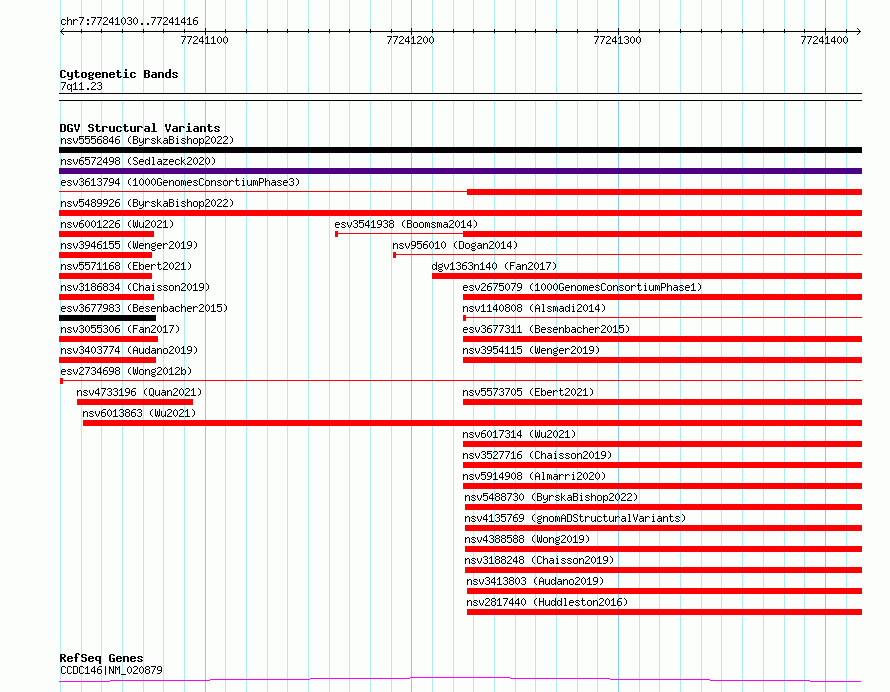Image resolution: width=890 pixels, height=692 pixels.
Task: Select nsv3055306 (Fan2017) variant label
Action: click(120, 329)
